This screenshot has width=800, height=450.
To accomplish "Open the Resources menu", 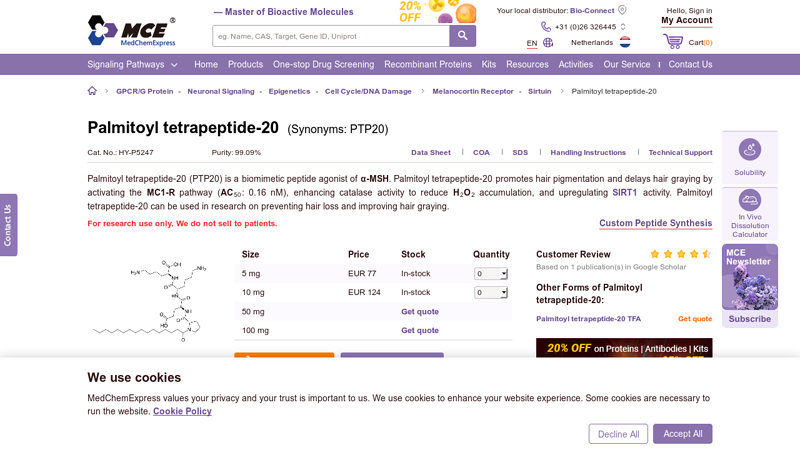I will 527,65.
